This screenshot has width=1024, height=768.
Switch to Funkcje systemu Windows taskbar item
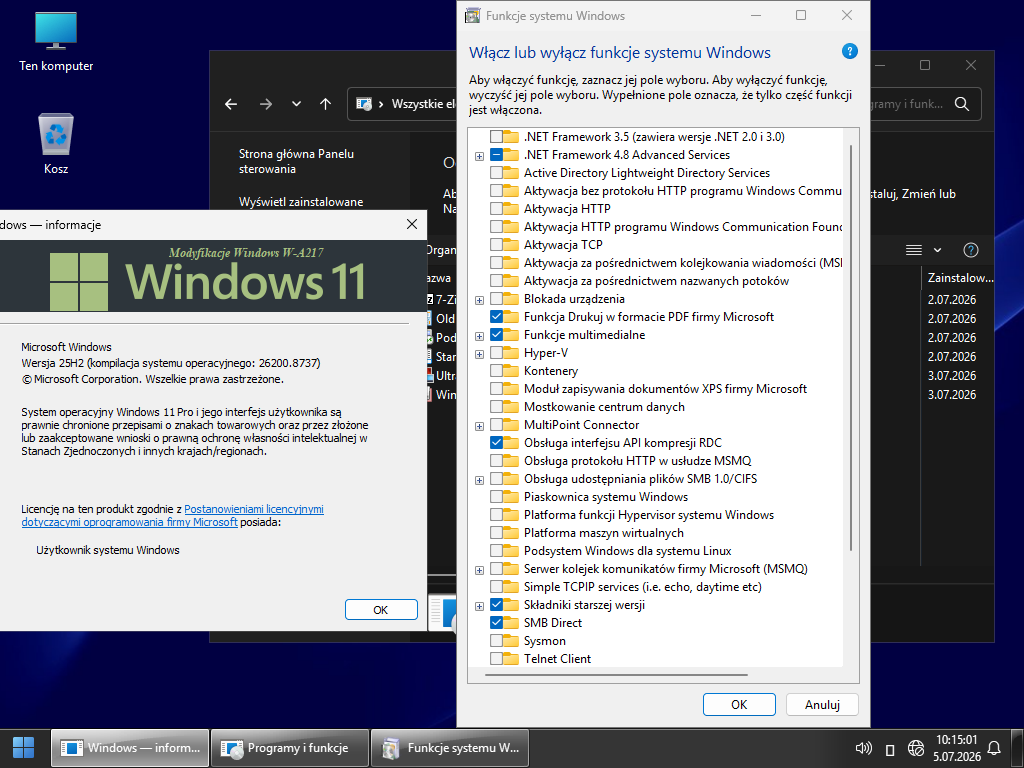(450, 748)
